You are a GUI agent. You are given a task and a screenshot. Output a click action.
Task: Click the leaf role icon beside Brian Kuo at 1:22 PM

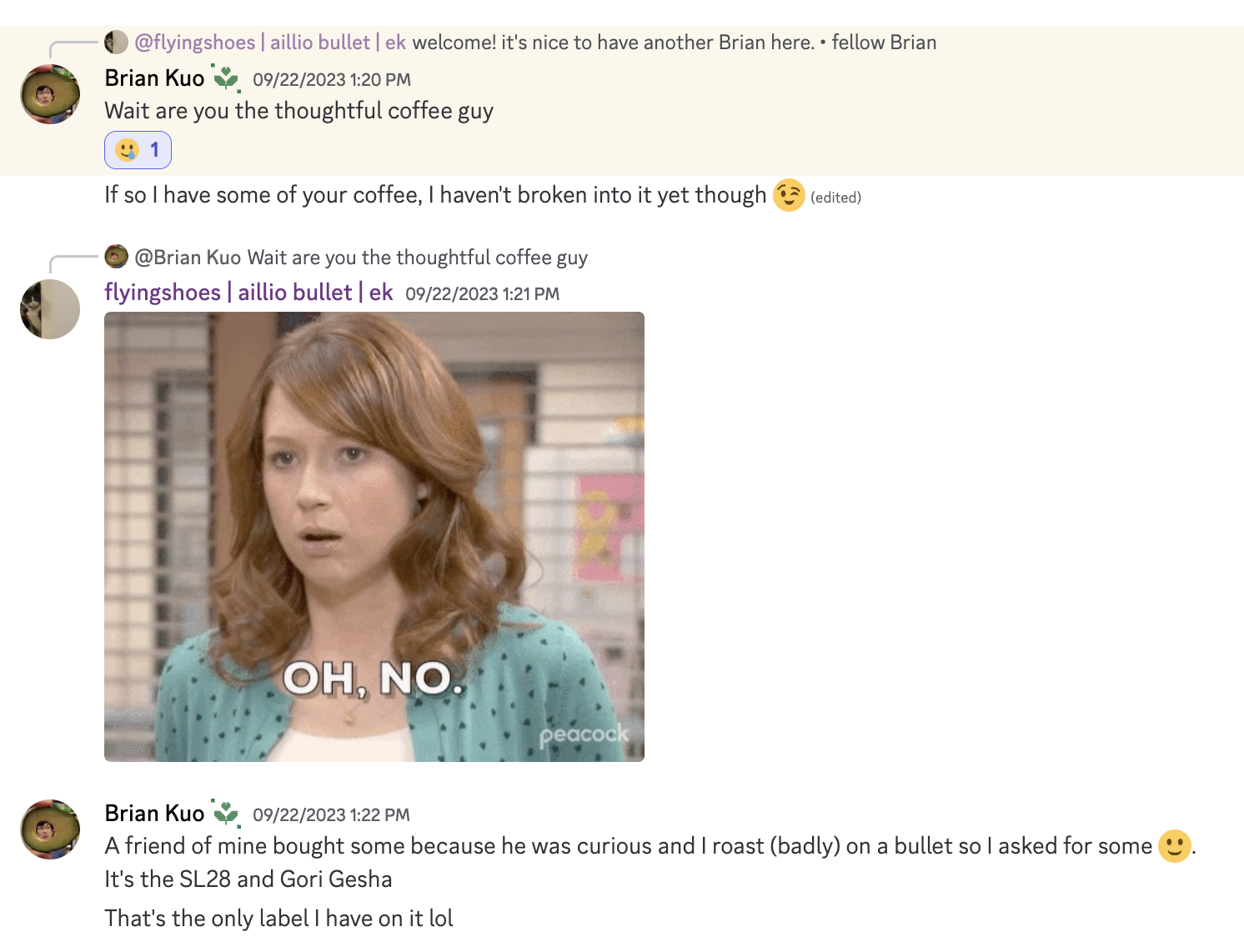coord(226,813)
